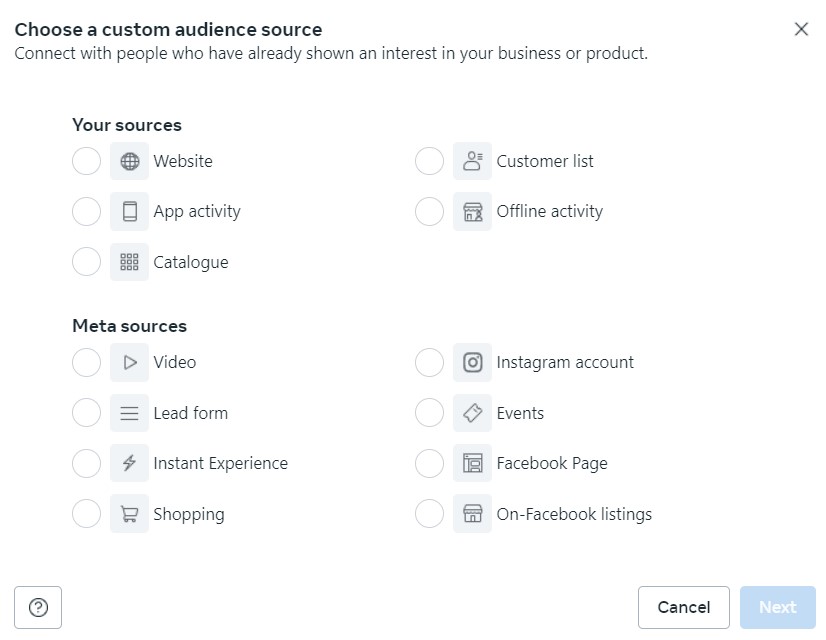This screenshot has width=826, height=640.
Task: Click the Instagram account label text
Action: (x=565, y=362)
